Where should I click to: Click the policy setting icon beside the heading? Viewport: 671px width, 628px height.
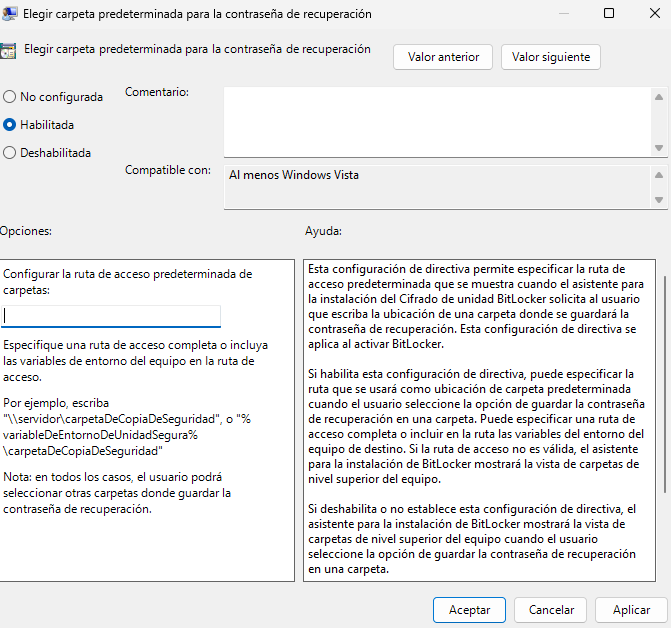point(8,53)
